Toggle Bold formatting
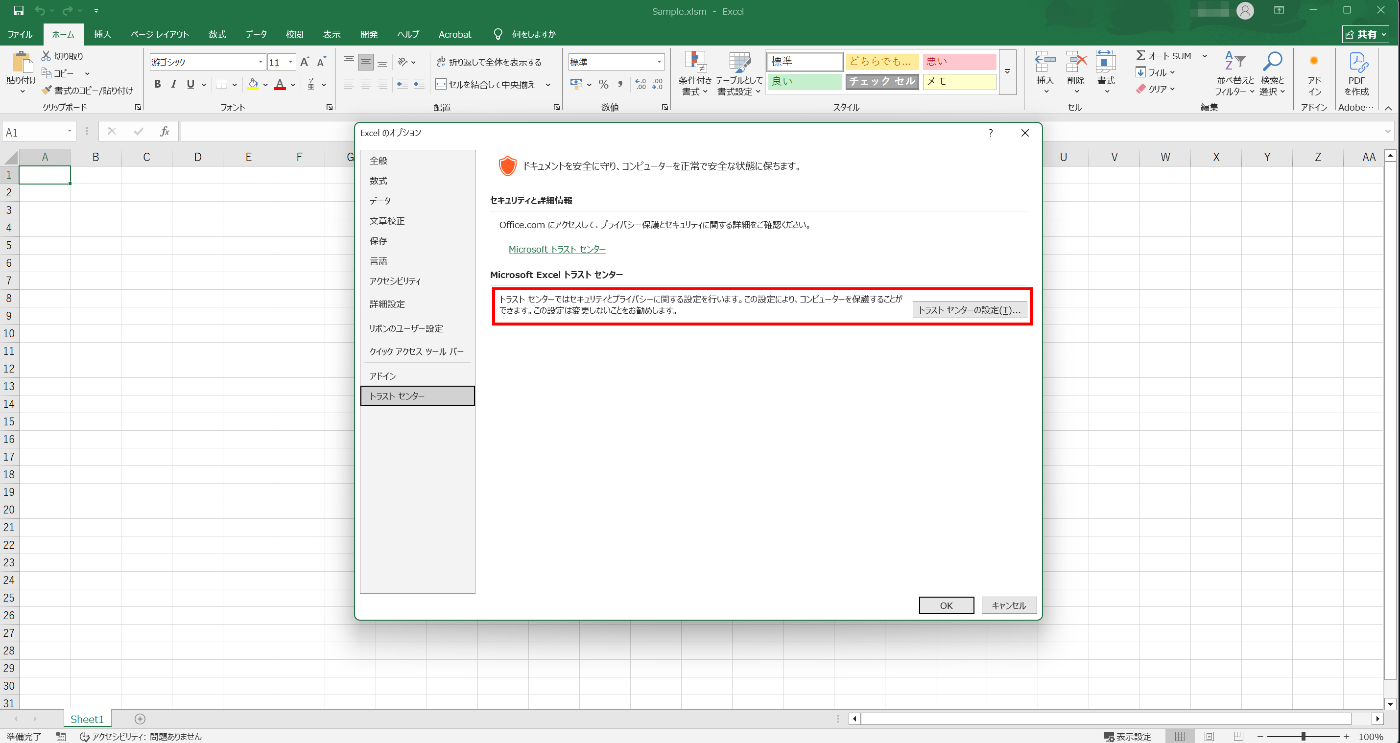The height and width of the screenshot is (743, 1400). click(x=157, y=85)
